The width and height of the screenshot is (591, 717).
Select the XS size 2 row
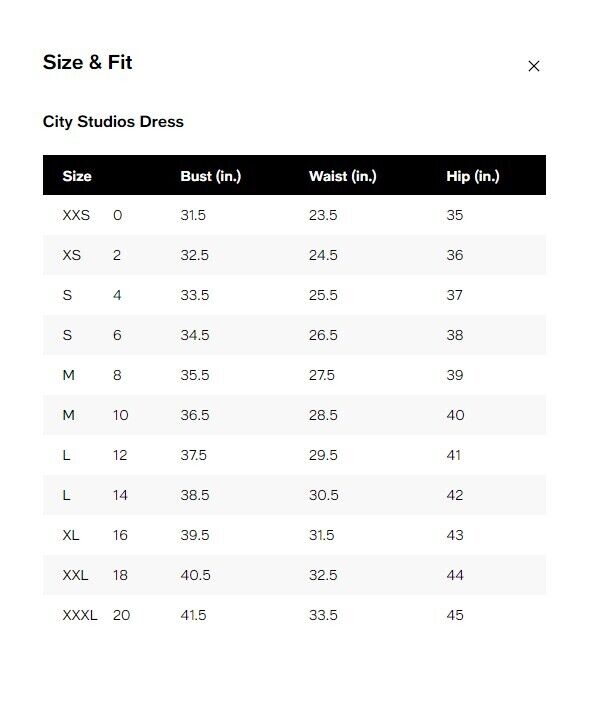pos(294,255)
